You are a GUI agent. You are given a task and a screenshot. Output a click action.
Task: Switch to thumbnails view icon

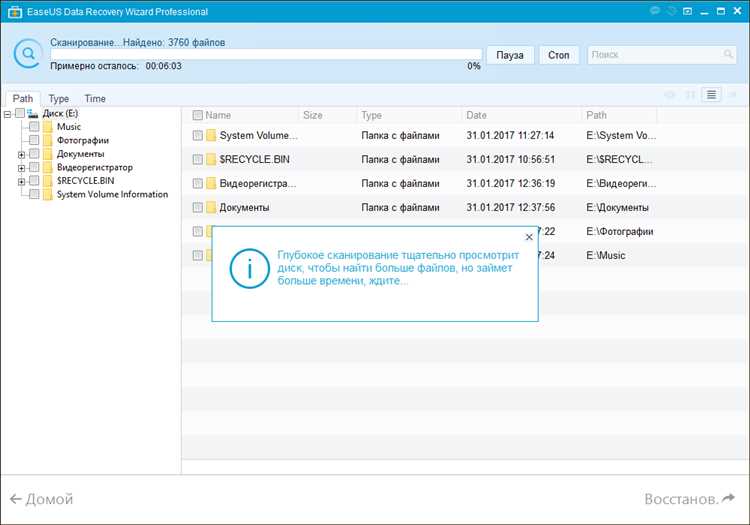690,95
